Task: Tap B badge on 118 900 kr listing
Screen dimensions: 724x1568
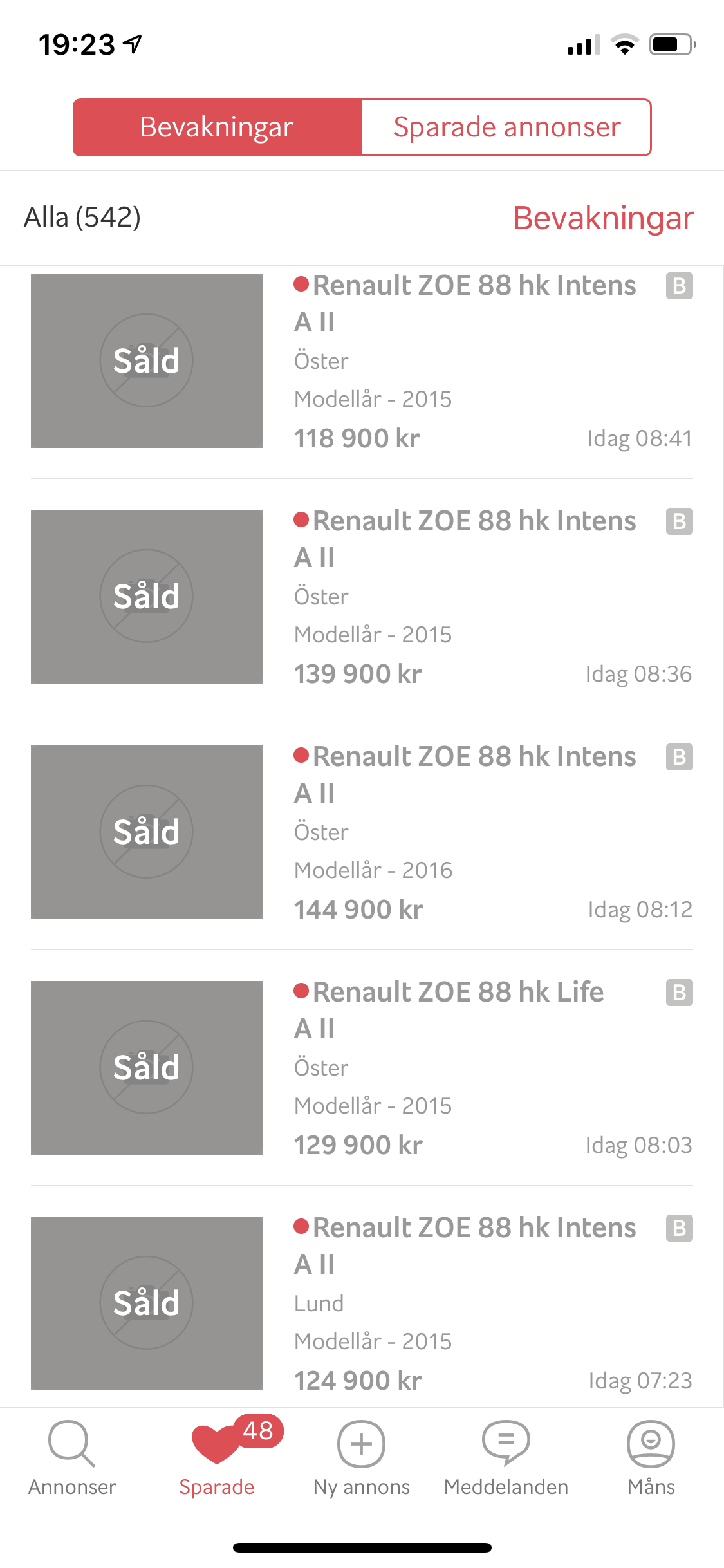Action: pyautogui.click(x=679, y=286)
